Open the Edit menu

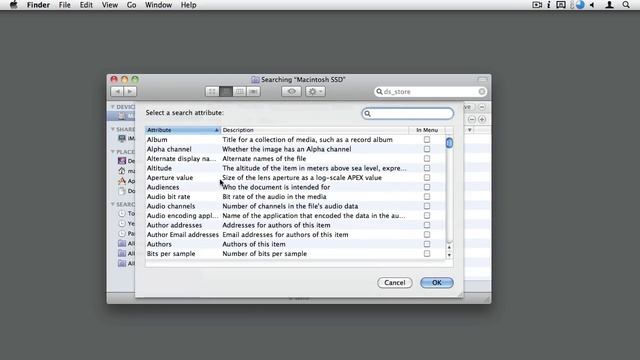click(x=86, y=5)
